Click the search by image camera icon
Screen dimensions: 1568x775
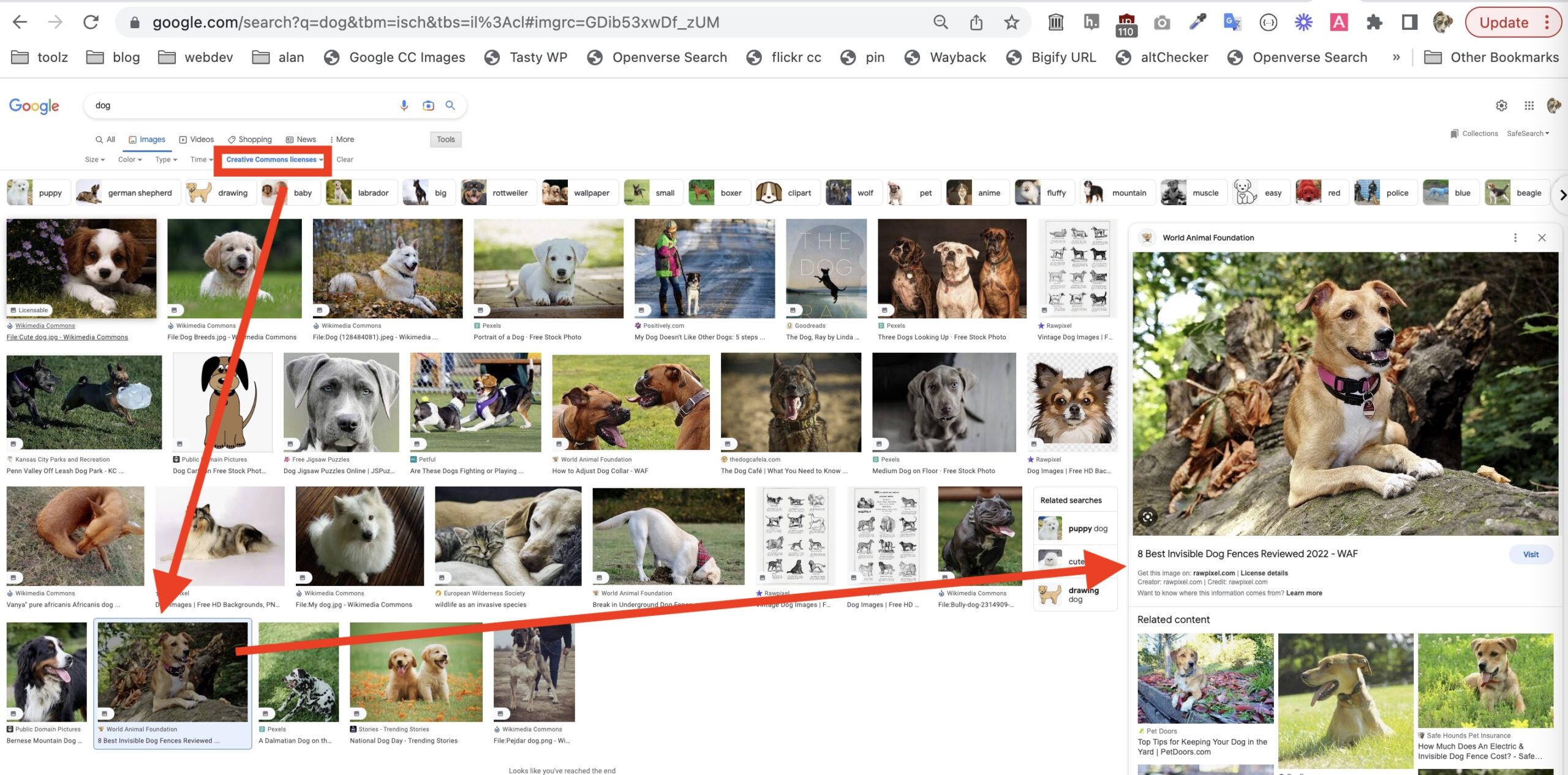click(x=428, y=105)
